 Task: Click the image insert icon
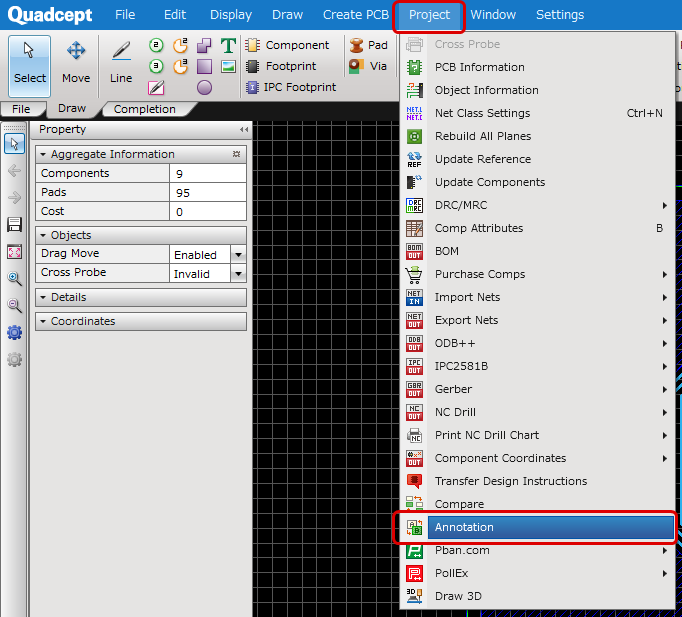[228, 66]
